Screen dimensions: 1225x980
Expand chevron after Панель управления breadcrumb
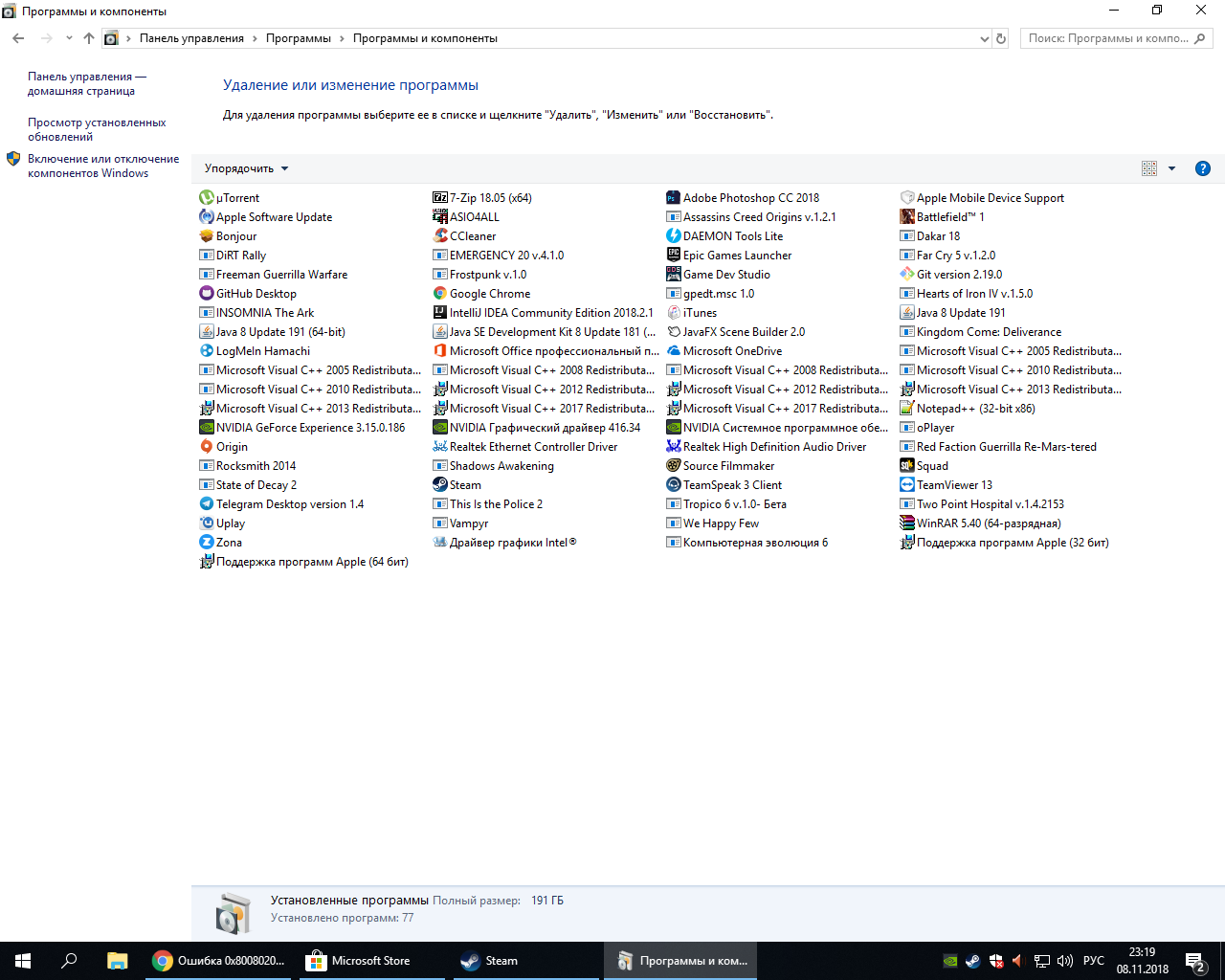coord(256,38)
